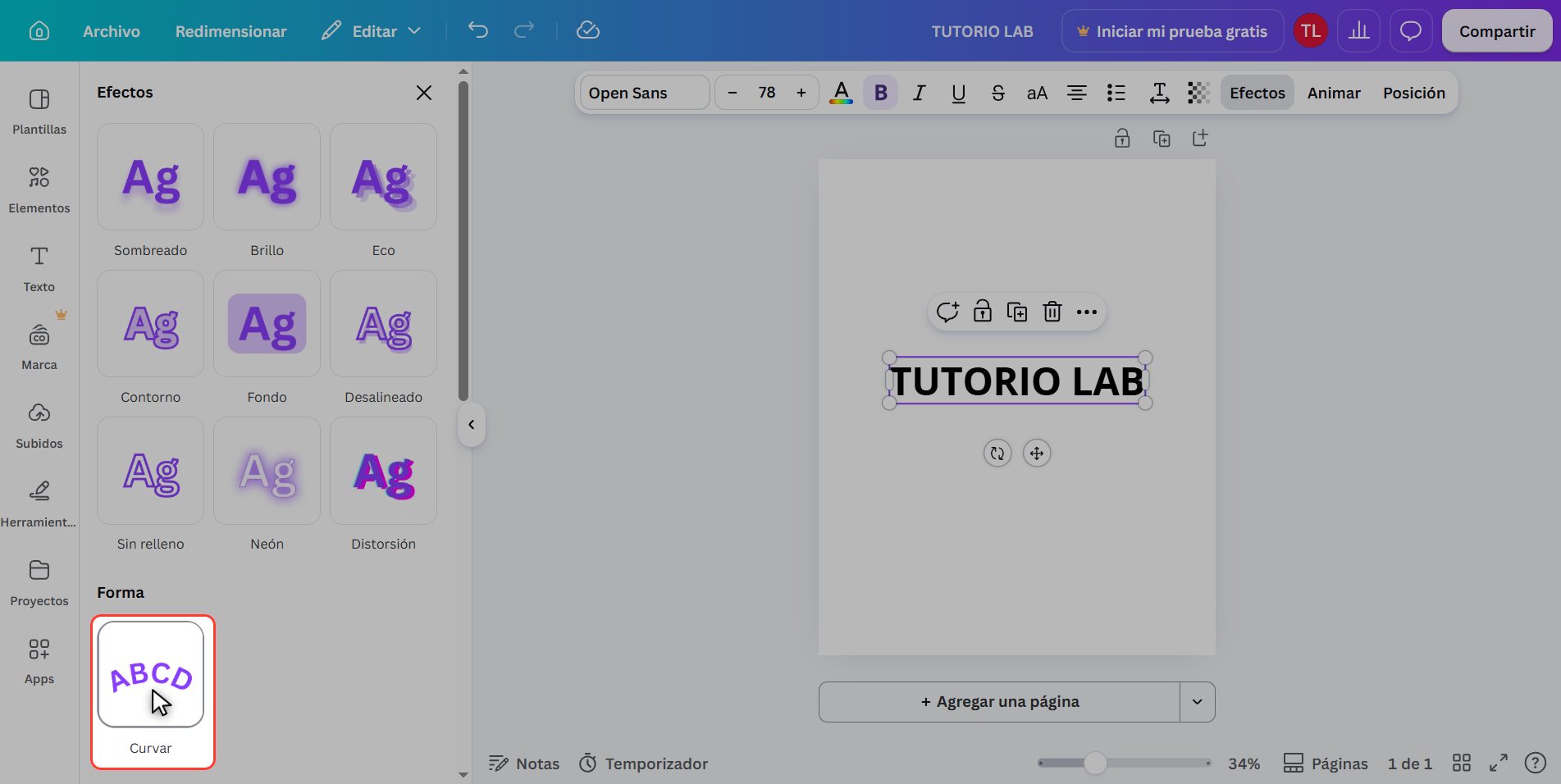Image resolution: width=1561 pixels, height=784 pixels.
Task: Click the rotate handle below the text
Action: 997,453
